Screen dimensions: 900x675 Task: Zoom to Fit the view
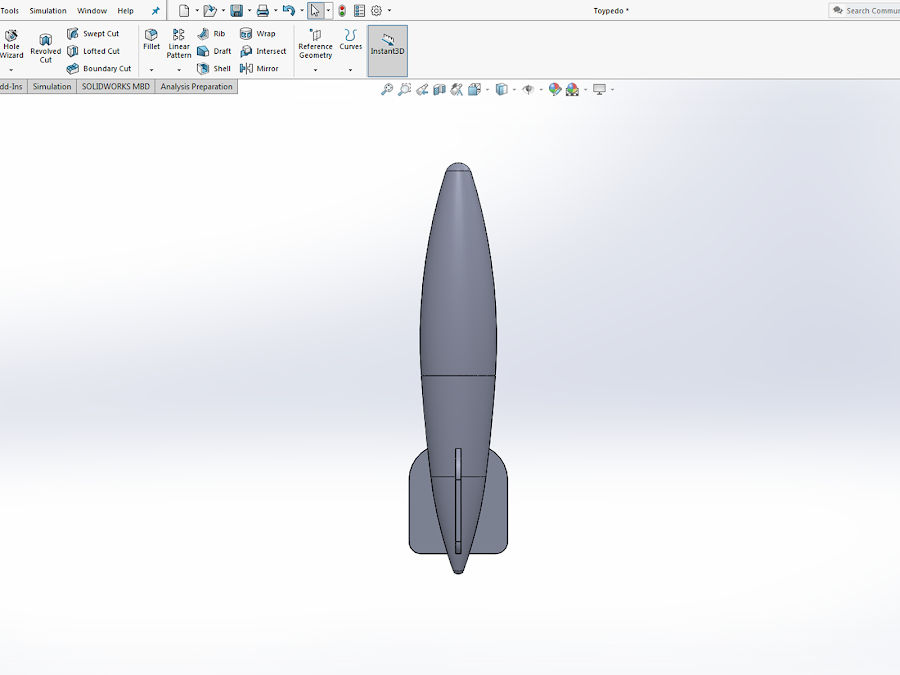click(387, 90)
